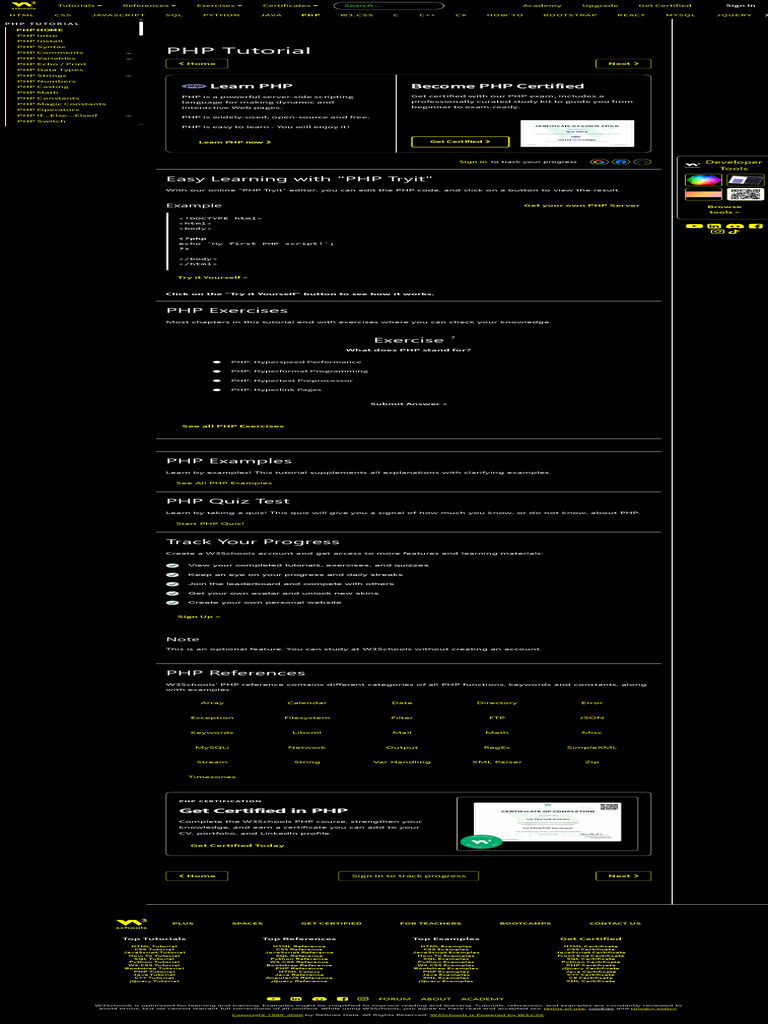Go to BOOTSTRAP in the language bar

pos(569,15)
